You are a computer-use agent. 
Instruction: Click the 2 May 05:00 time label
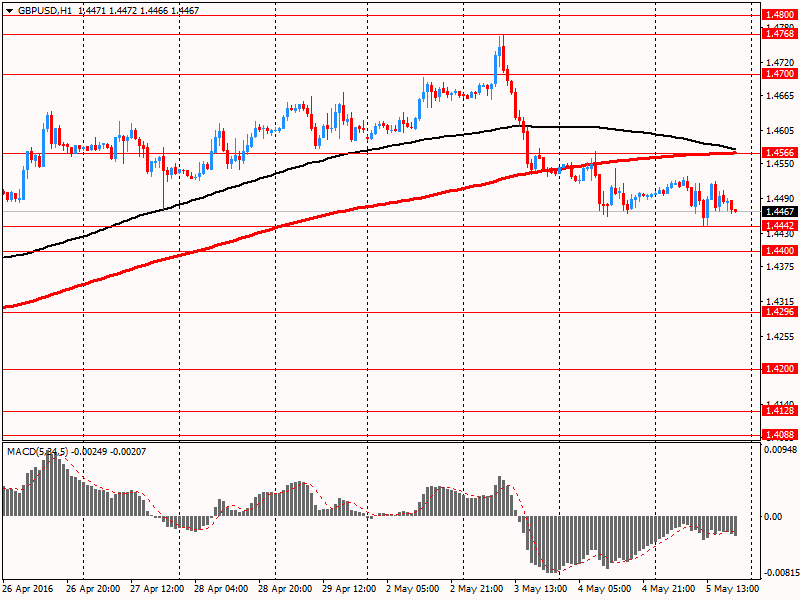[x=413, y=589]
